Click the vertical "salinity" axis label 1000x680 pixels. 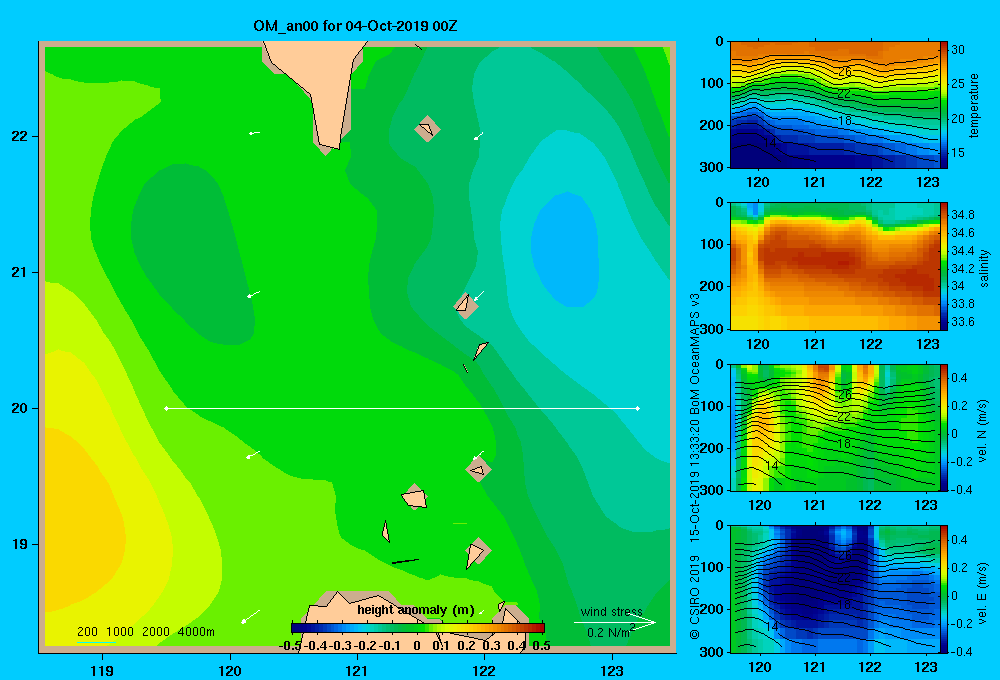pos(984,268)
